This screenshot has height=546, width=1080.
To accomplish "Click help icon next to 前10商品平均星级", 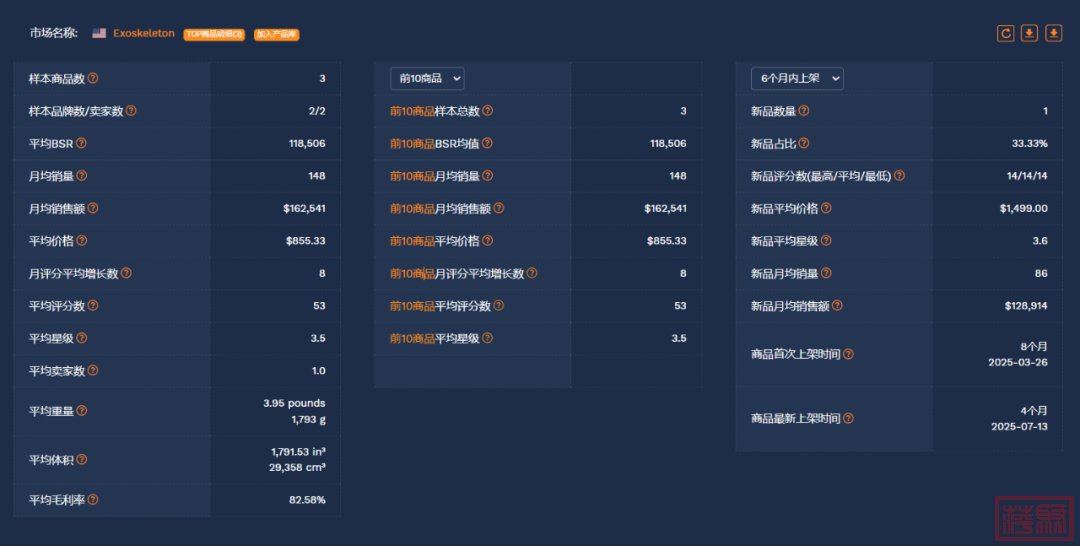I will (x=487, y=338).
